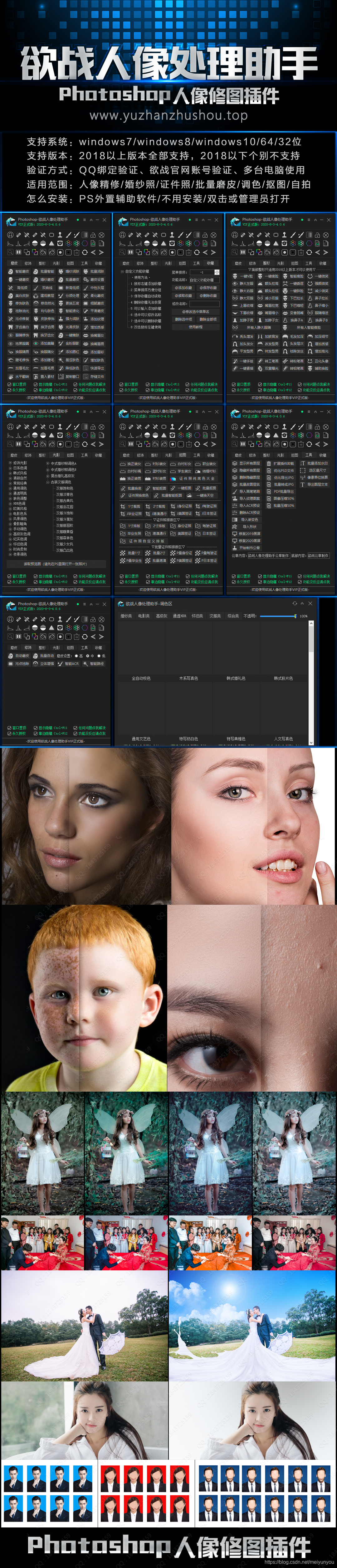This screenshot has height=1568, width=337.
Task: Click the 底部内容 input field
Action: (x=319, y=555)
